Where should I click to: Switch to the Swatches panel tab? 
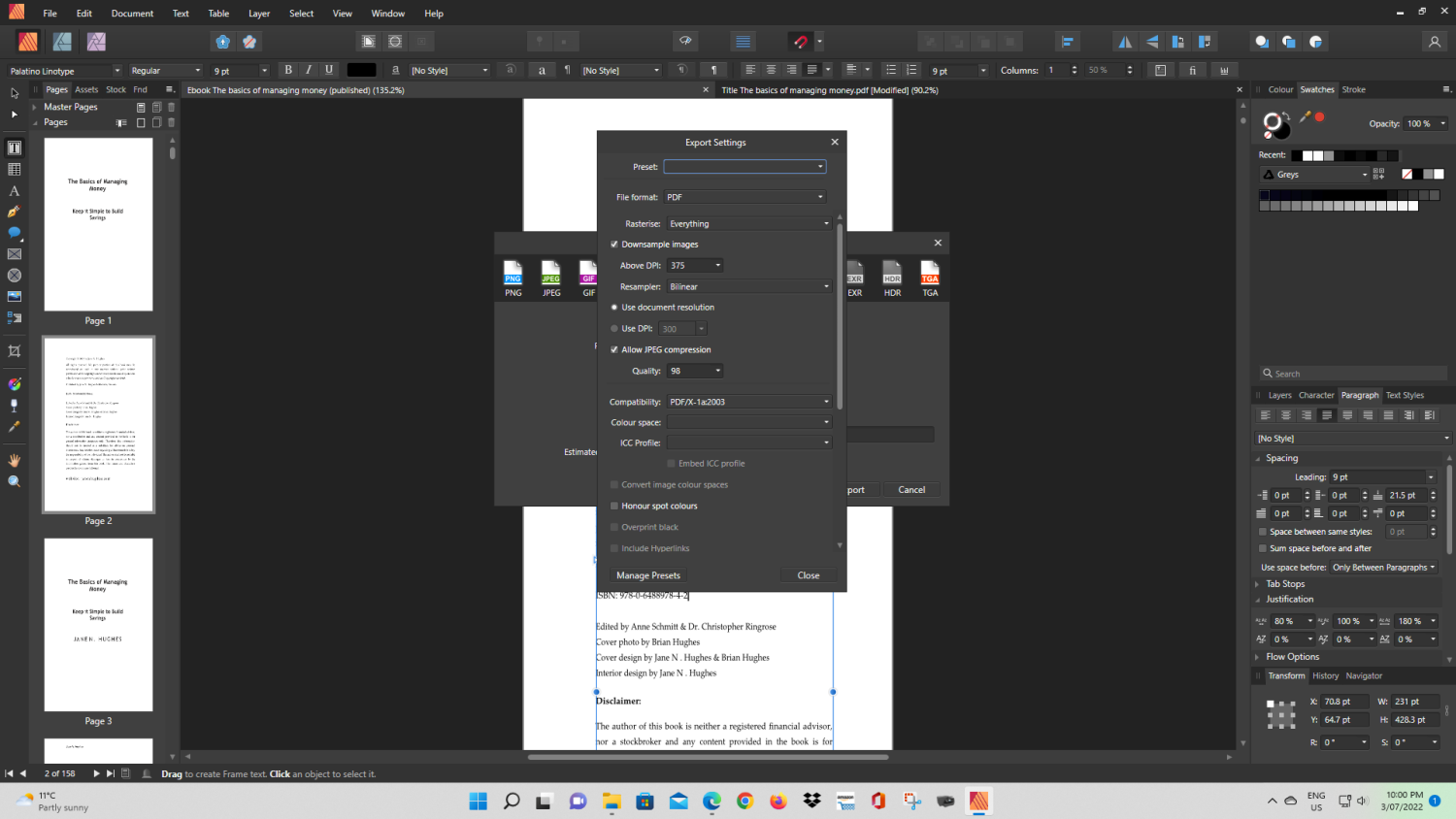1316,89
